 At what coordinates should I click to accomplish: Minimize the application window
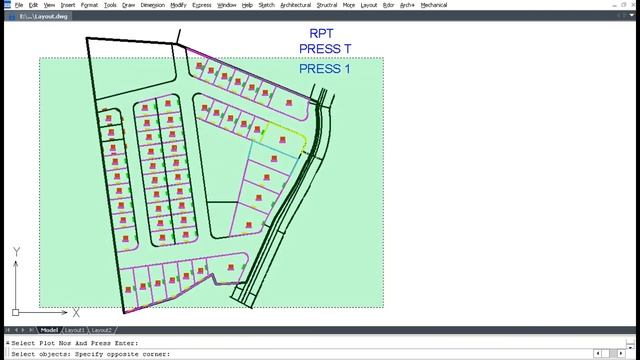click(615, 5)
